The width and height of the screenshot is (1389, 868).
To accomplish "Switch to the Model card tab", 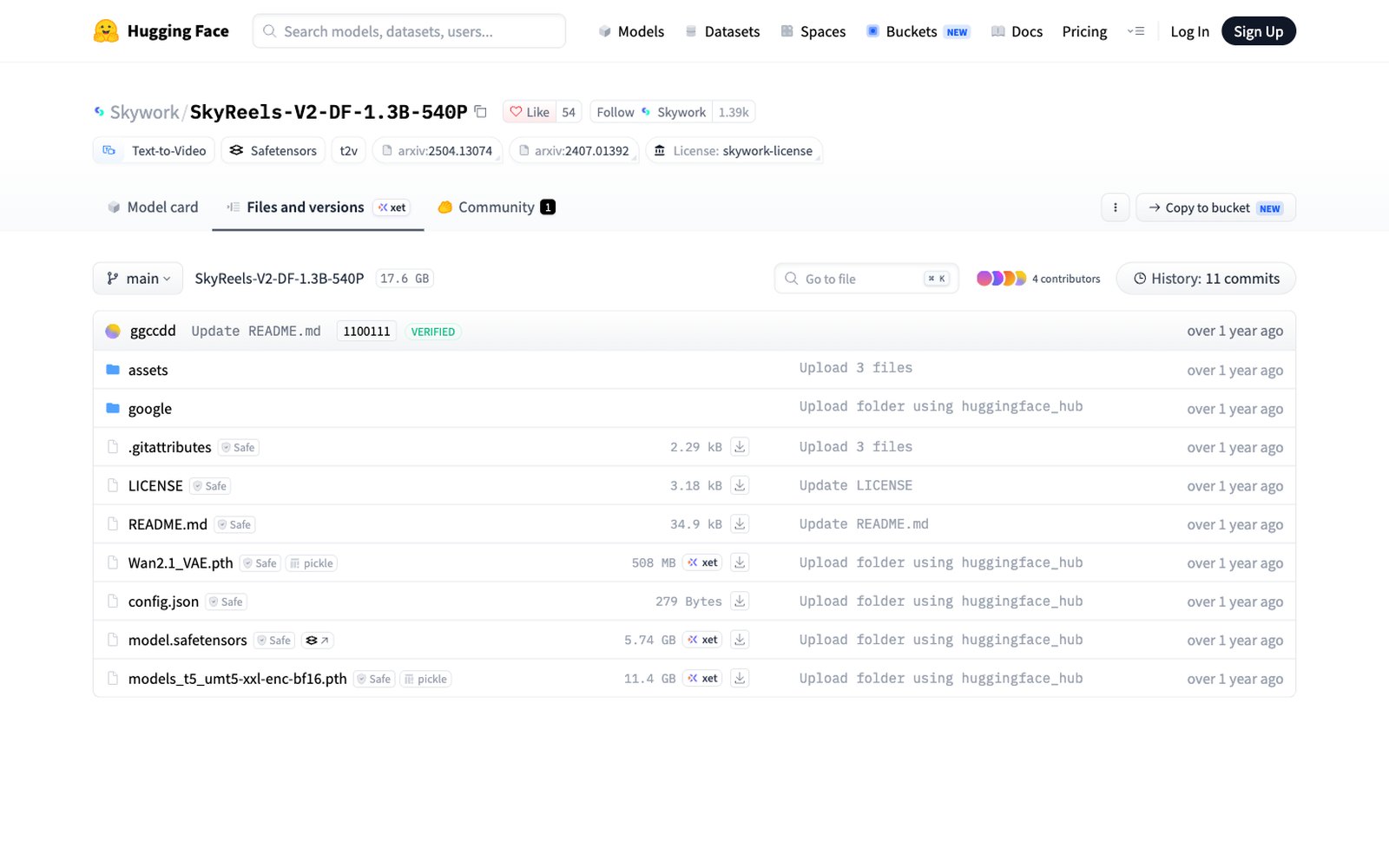I will pyautogui.click(x=153, y=207).
